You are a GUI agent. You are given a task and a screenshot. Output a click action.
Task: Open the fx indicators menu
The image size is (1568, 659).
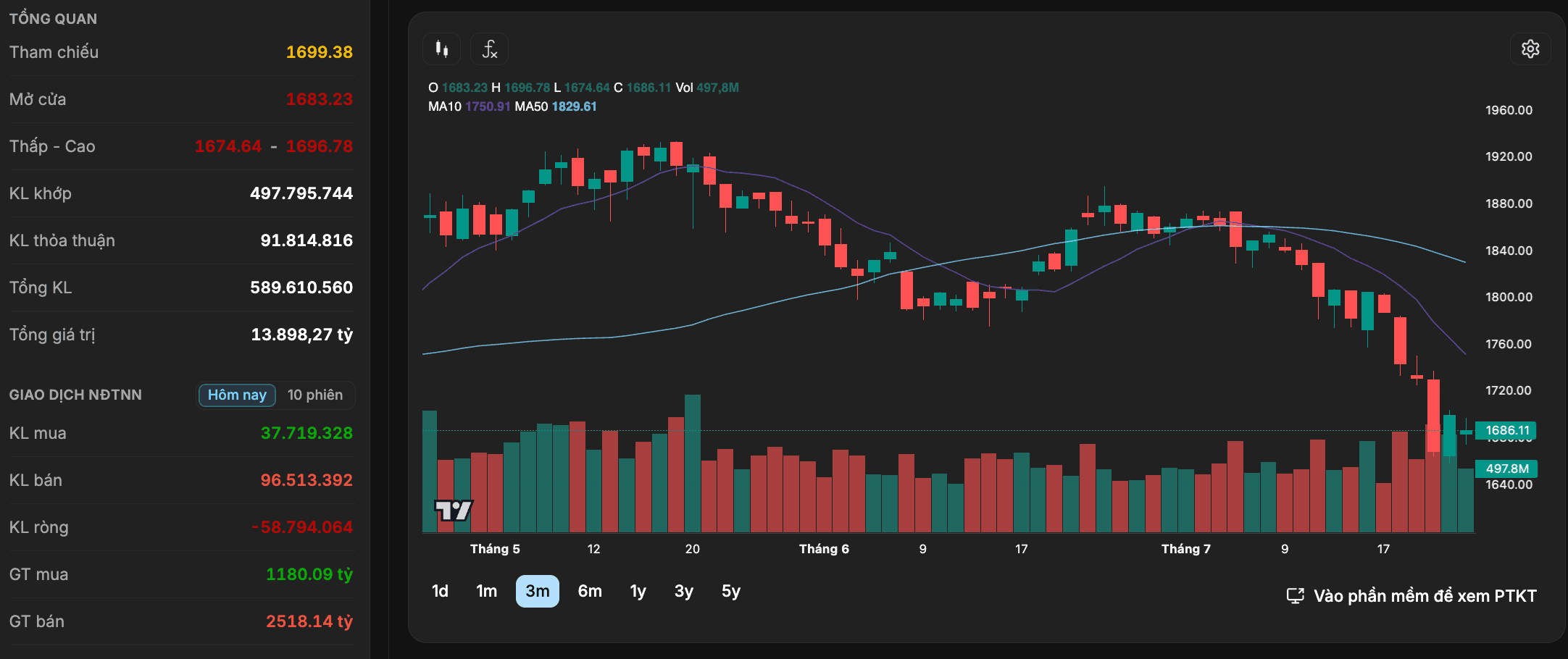tap(489, 49)
